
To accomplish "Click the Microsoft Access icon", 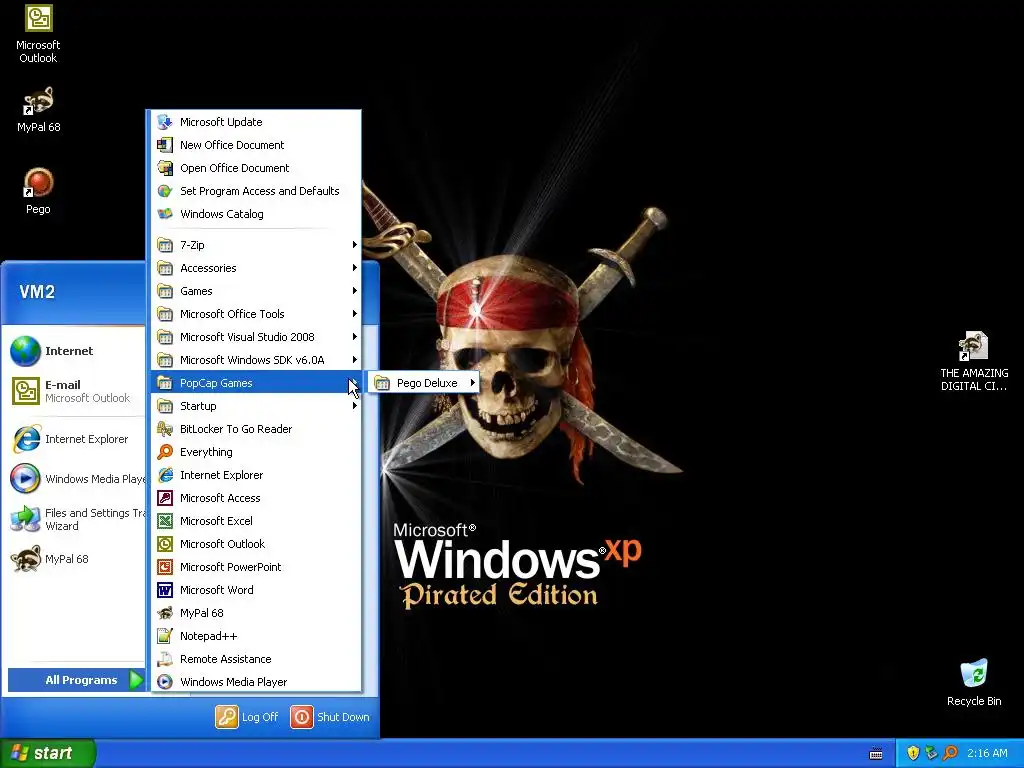I will pyautogui.click(x=165, y=498).
